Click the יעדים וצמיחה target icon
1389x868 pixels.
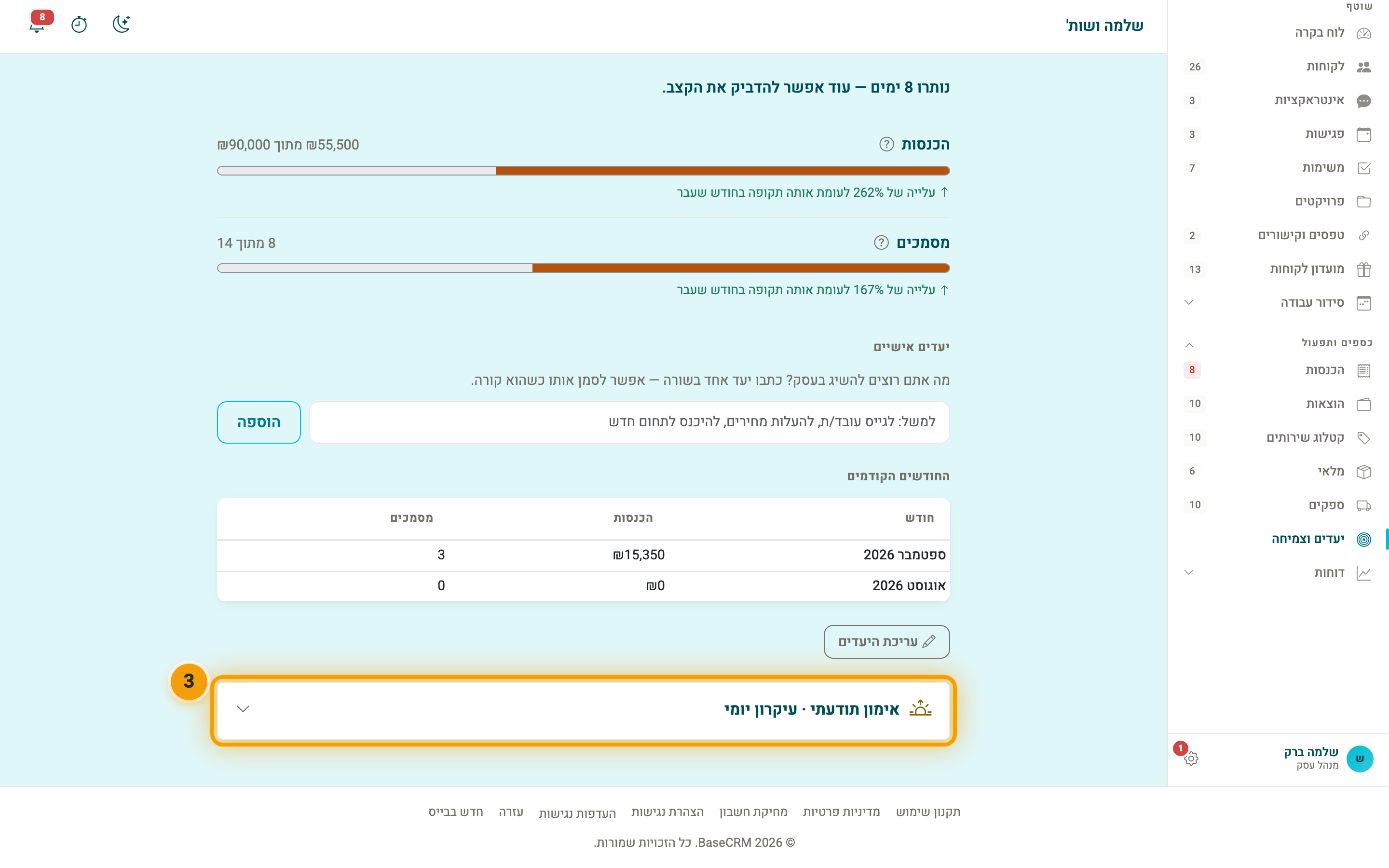[1364, 539]
